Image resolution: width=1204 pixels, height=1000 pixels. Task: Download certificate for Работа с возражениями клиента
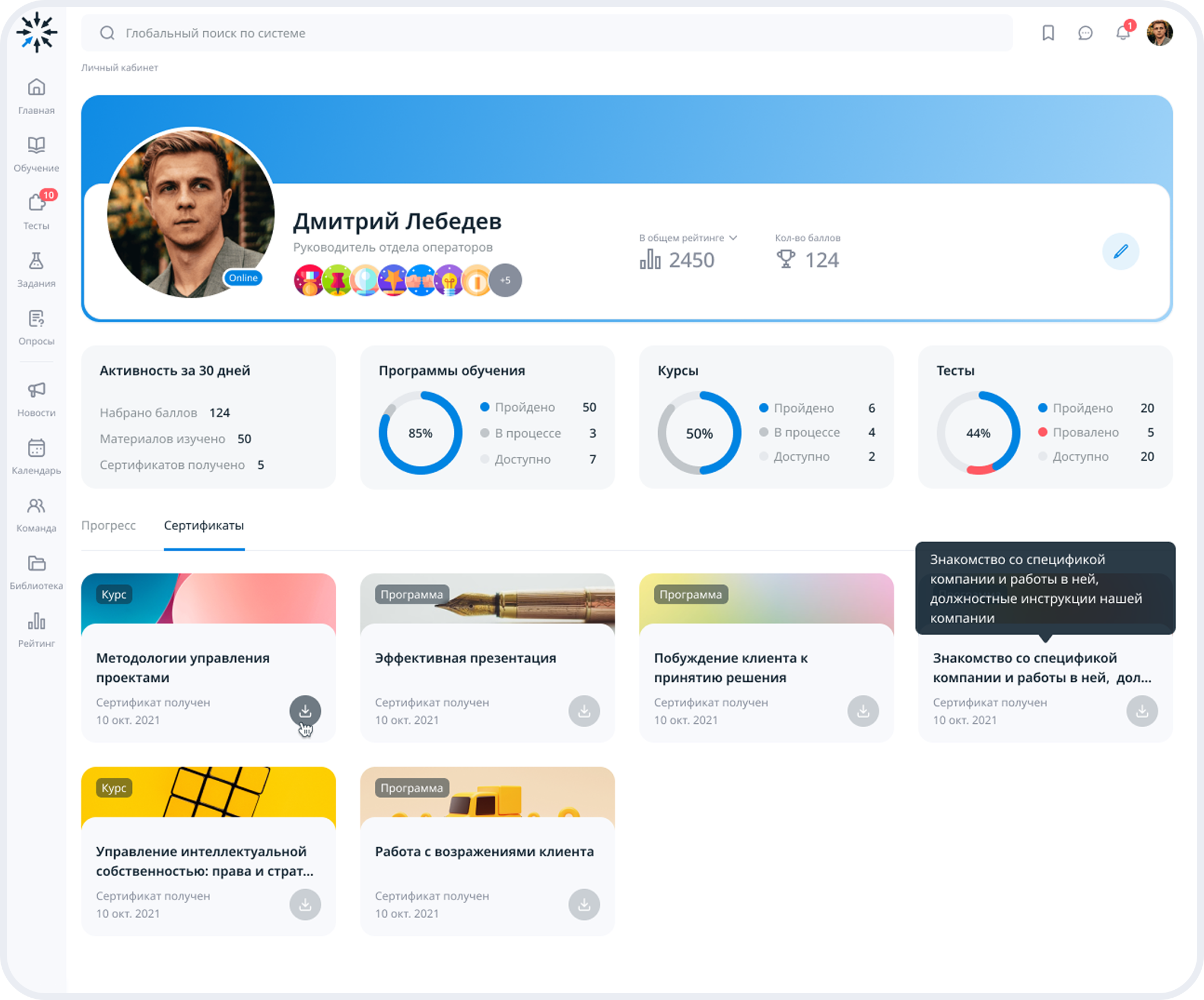584,904
